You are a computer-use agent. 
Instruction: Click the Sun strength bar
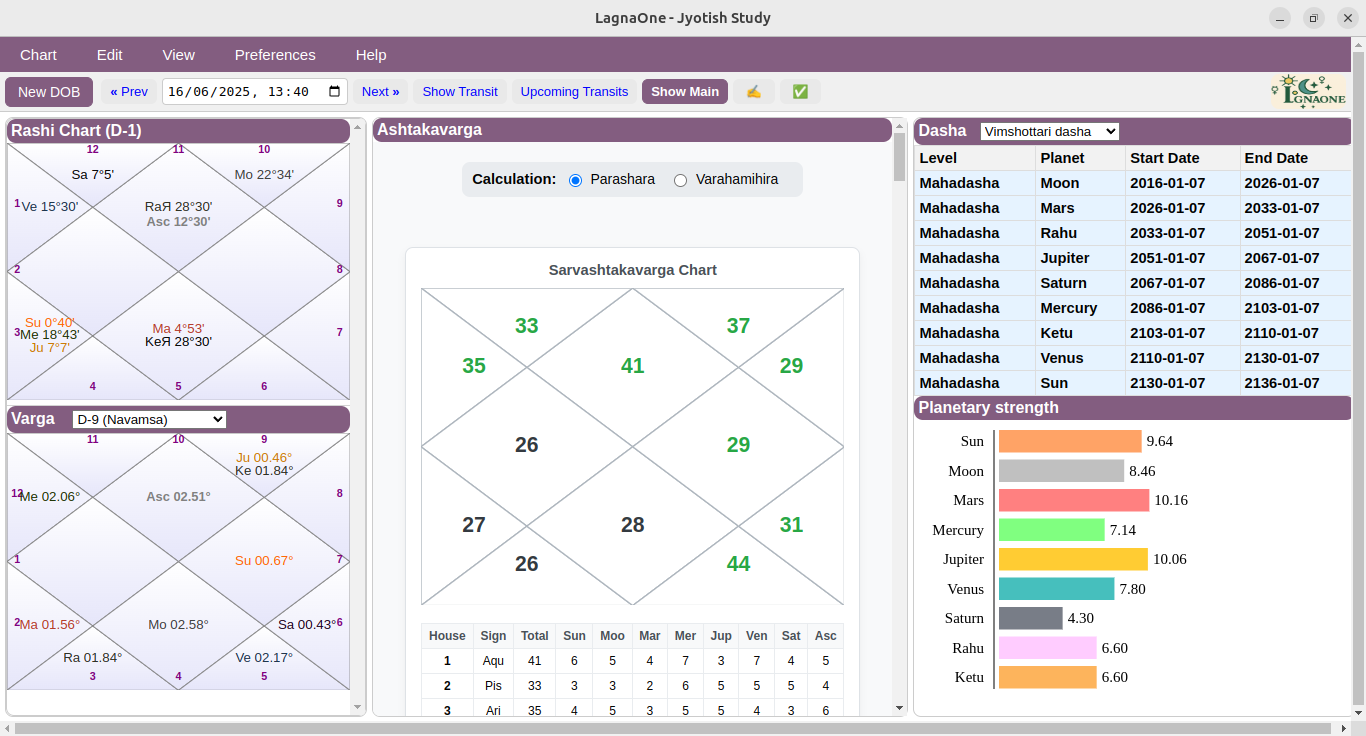pos(1070,441)
